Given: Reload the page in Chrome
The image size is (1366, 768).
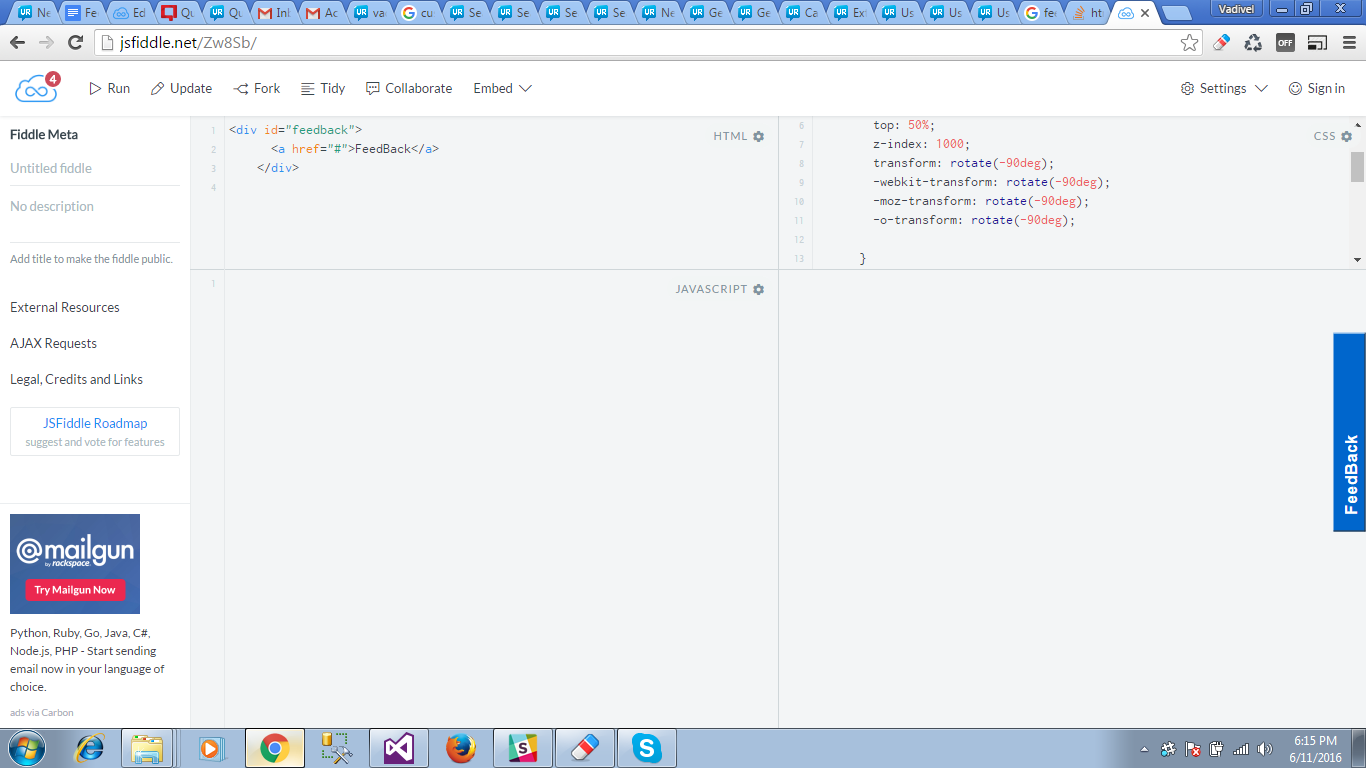Looking at the screenshot, I should 75,43.
